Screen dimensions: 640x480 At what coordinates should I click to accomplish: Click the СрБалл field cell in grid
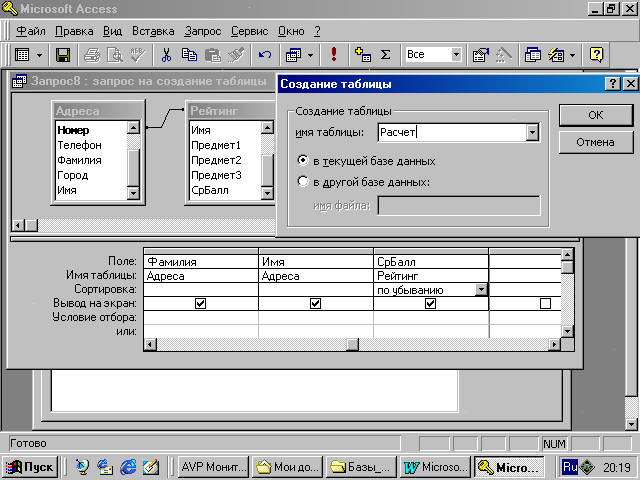click(431, 262)
